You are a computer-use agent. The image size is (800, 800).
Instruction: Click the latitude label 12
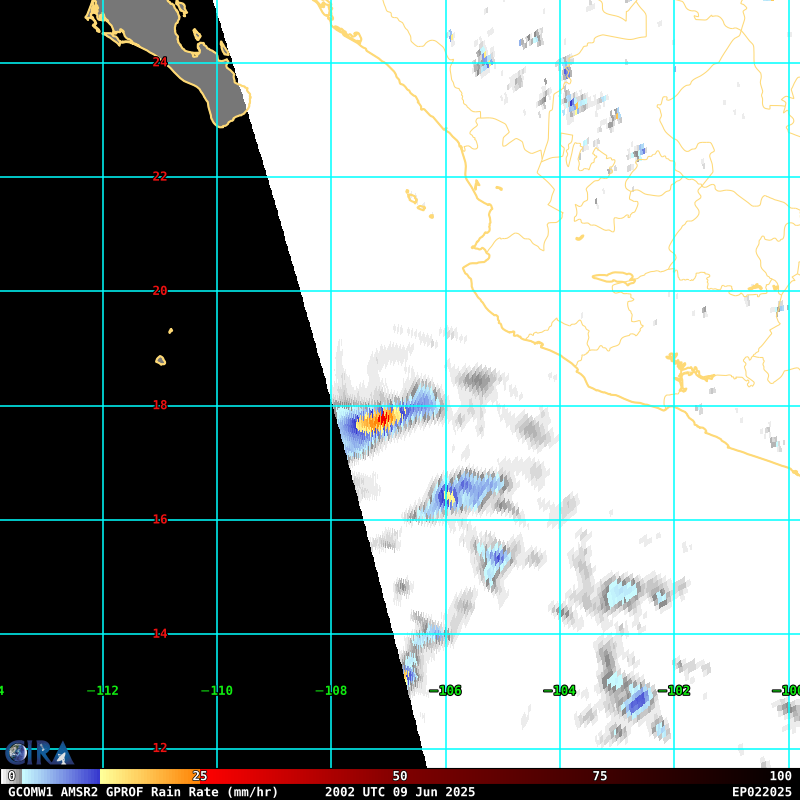click(x=160, y=748)
